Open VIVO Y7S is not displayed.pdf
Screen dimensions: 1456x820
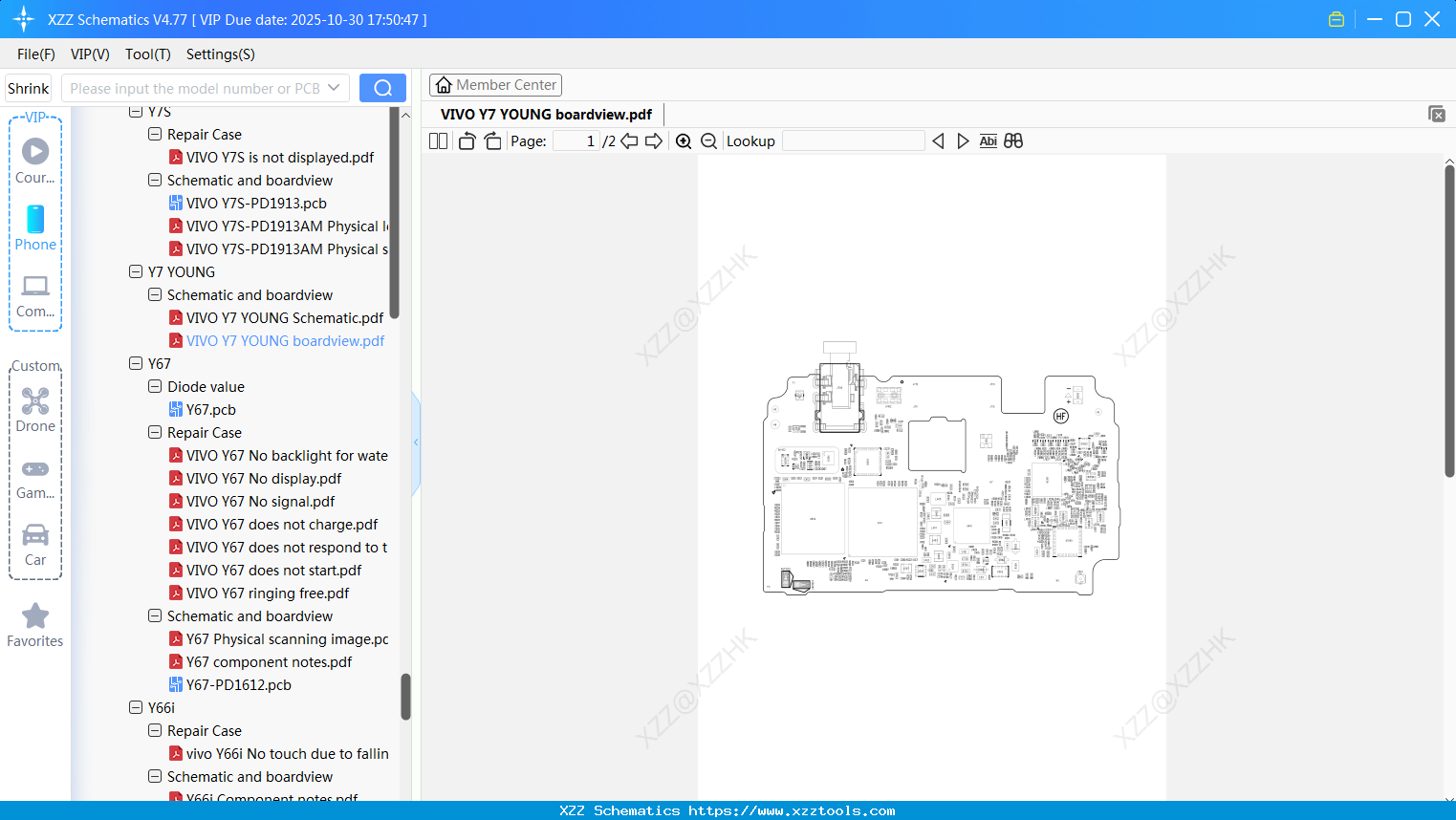[x=280, y=158]
